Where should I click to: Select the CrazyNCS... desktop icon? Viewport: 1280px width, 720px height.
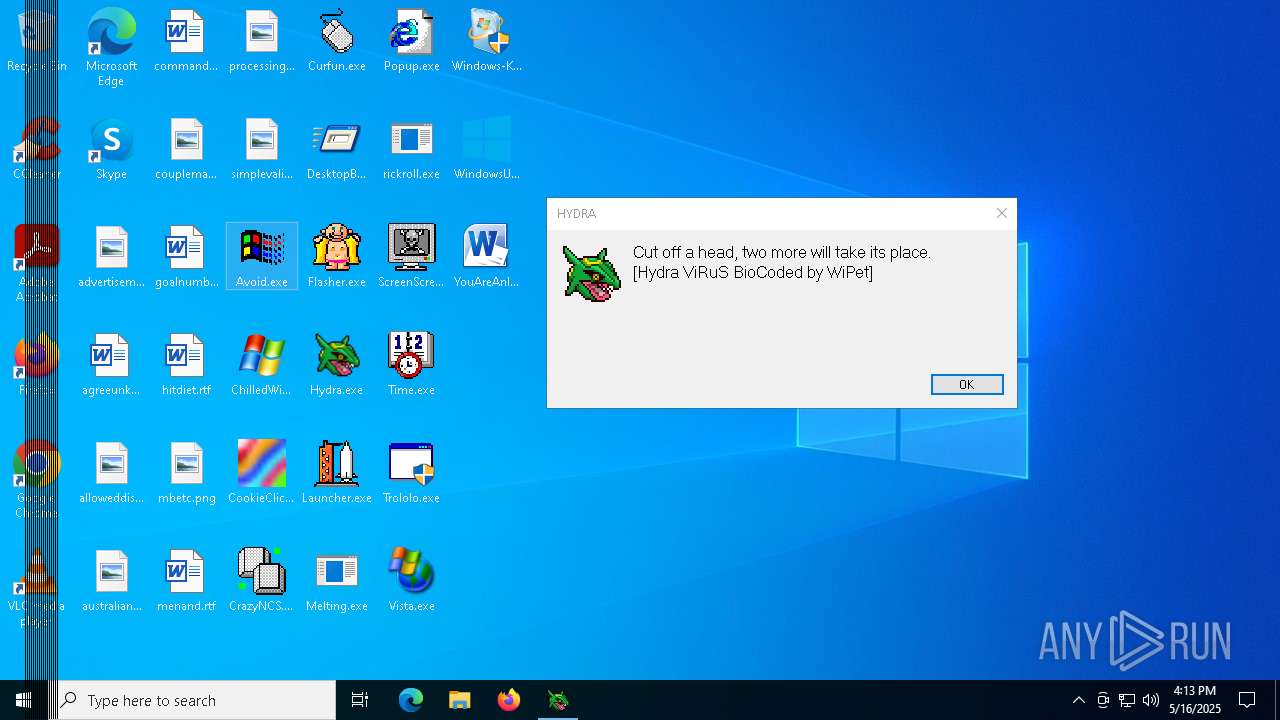262,581
